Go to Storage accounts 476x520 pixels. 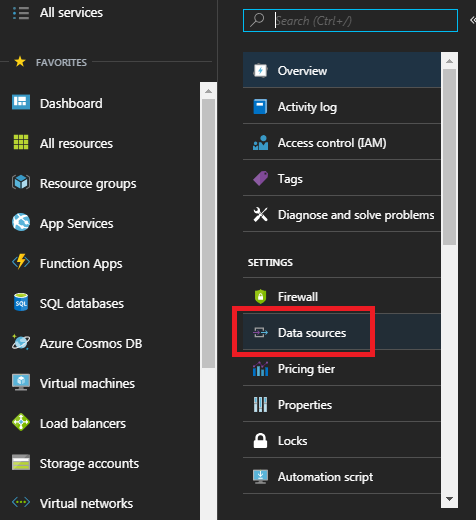(89, 464)
